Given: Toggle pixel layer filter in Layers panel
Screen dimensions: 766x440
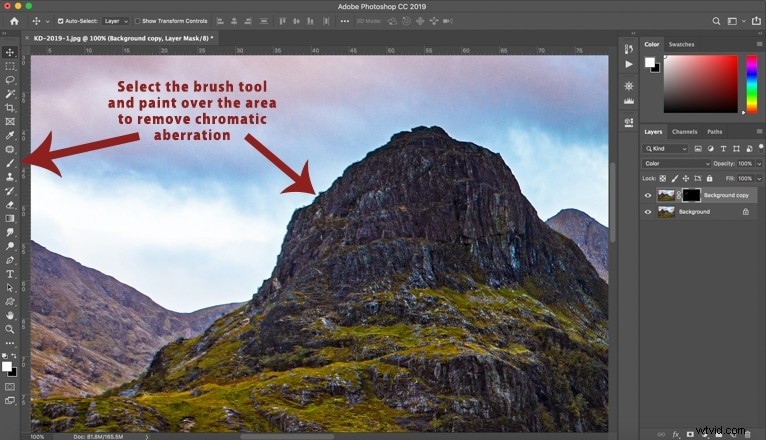Looking at the screenshot, I should tap(698, 148).
